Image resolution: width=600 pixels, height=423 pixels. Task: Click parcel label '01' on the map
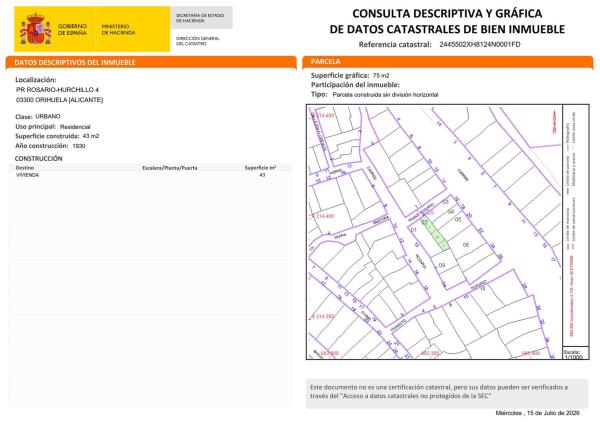(413, 230)
